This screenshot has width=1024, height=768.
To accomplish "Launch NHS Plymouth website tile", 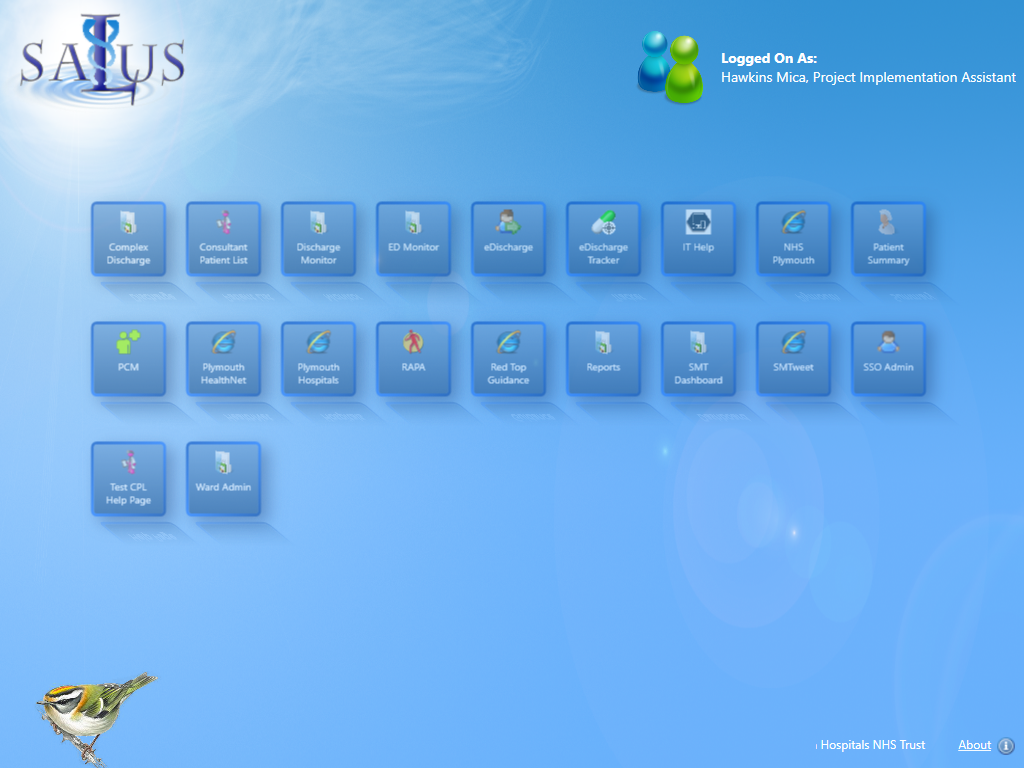I will [x=793, y=239].
